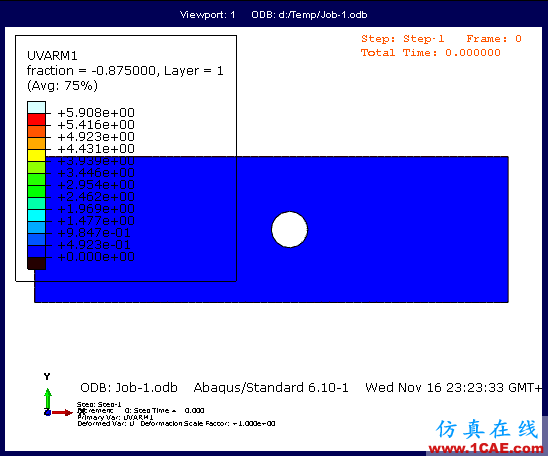548x456 pixels.
Task: Click the coordinate triad Y axis arrow
Action: point(48,398)
